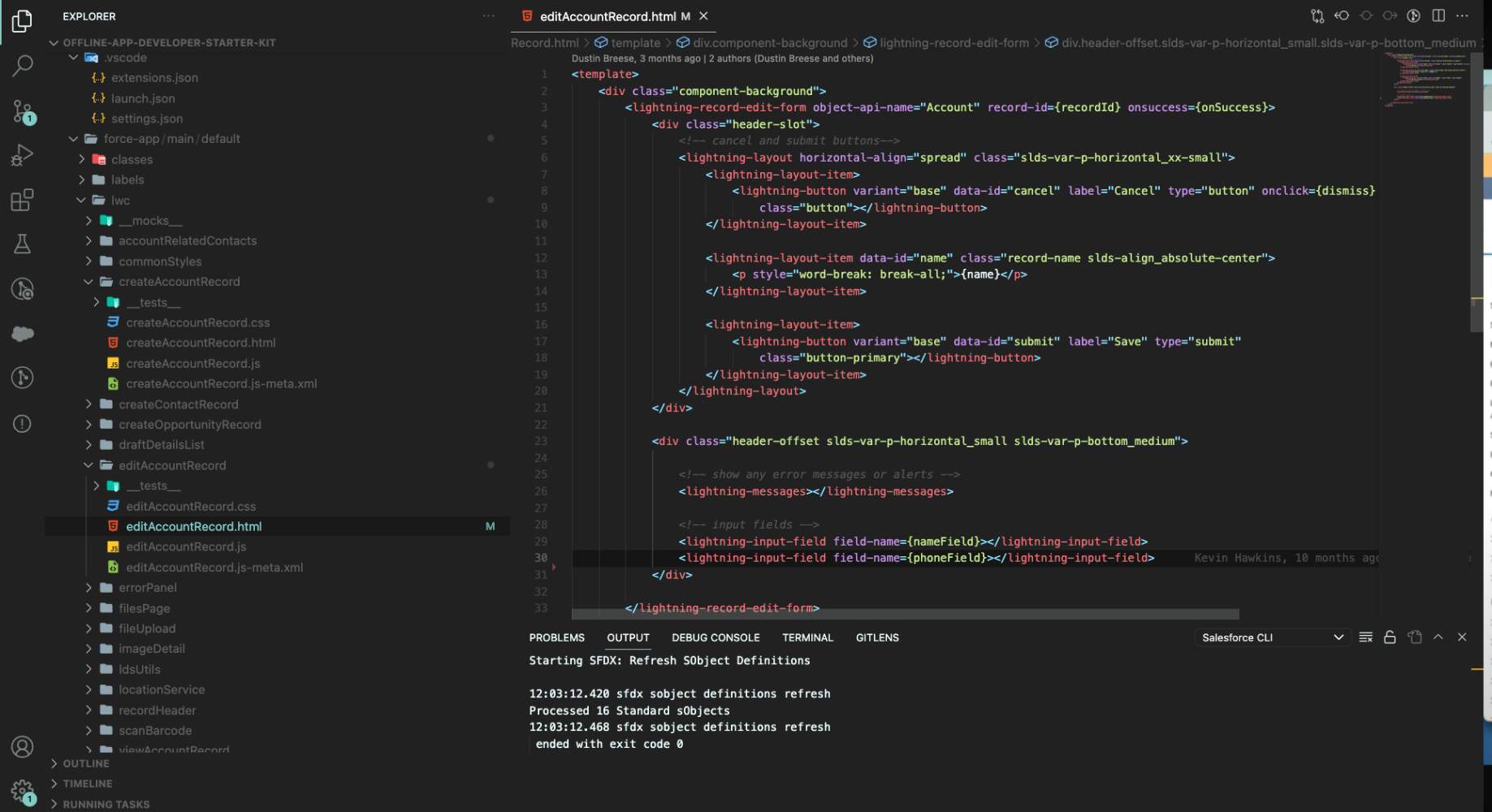Click the Kevin Hawkins blame annotation
This screenshot has height=812, width=1492.
coord(1286,558)
